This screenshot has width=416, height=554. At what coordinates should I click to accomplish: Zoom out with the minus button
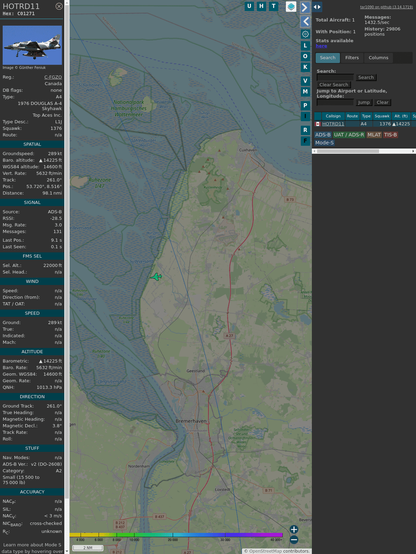(294, 540)
